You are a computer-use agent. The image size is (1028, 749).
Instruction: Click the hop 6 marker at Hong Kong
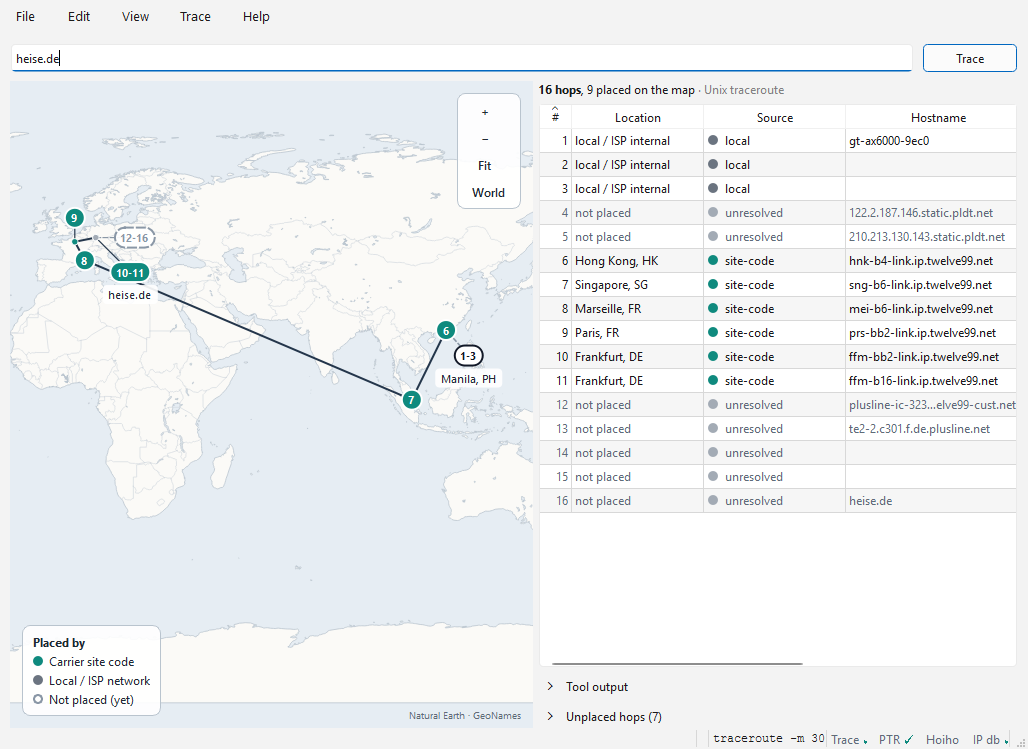click(x=446, y=331)
